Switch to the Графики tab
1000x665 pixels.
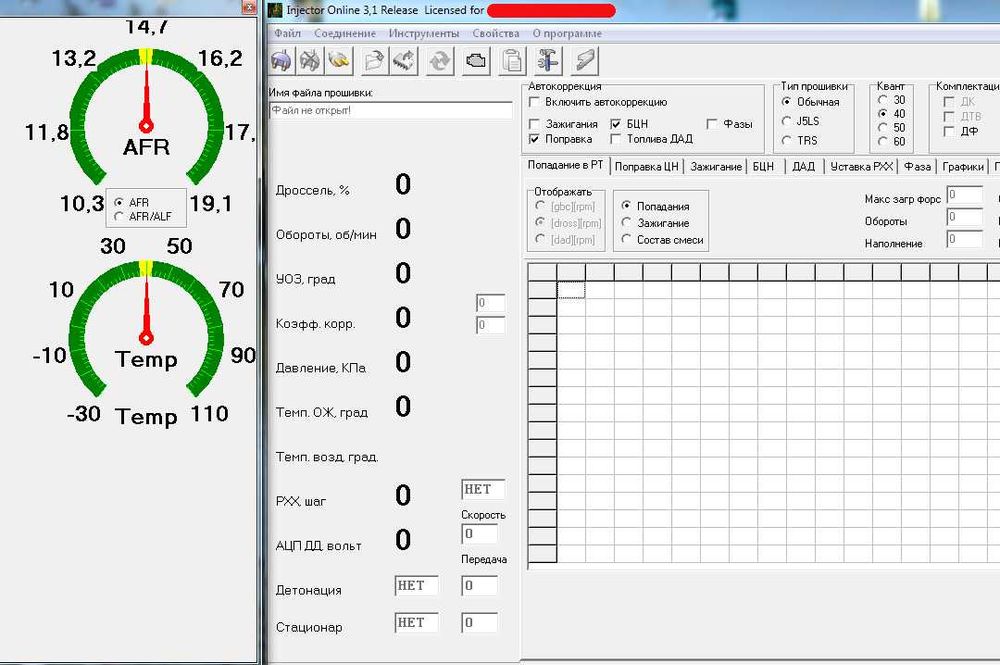[962, 166]
